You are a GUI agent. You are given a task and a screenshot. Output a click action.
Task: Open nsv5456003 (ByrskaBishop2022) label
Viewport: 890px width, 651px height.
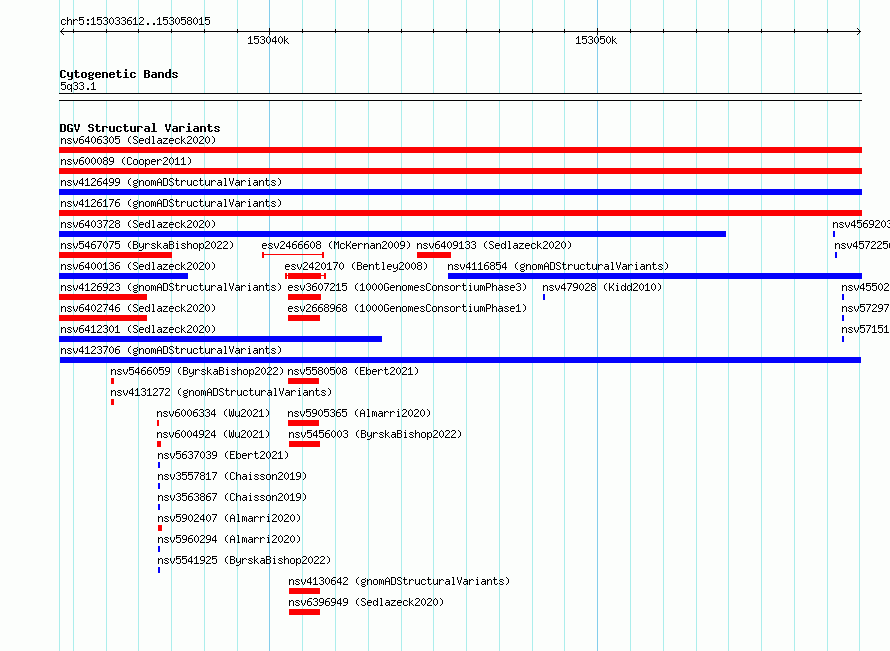tap(375, 434)
